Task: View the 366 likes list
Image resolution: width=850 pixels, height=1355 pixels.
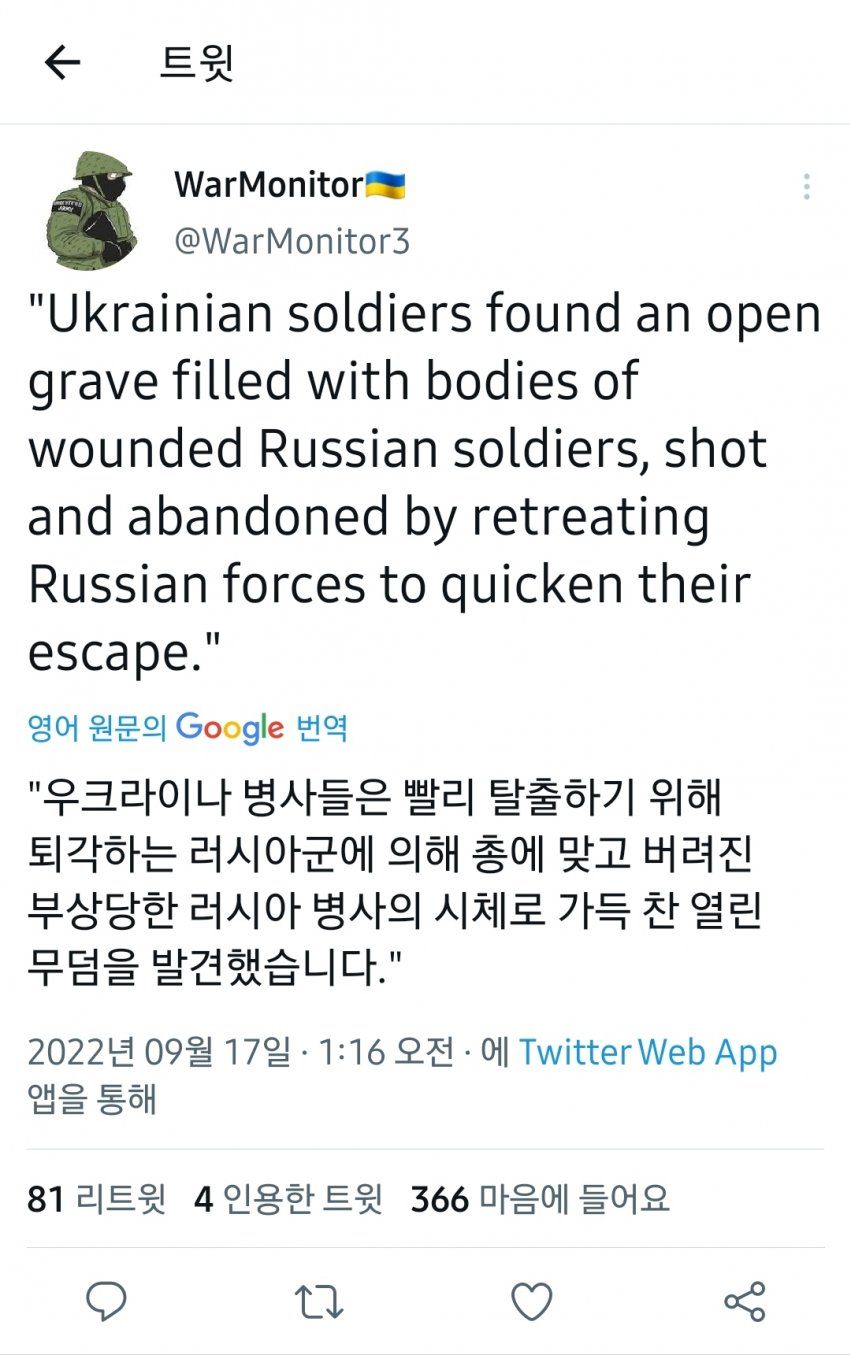Action: (540, 1198)
